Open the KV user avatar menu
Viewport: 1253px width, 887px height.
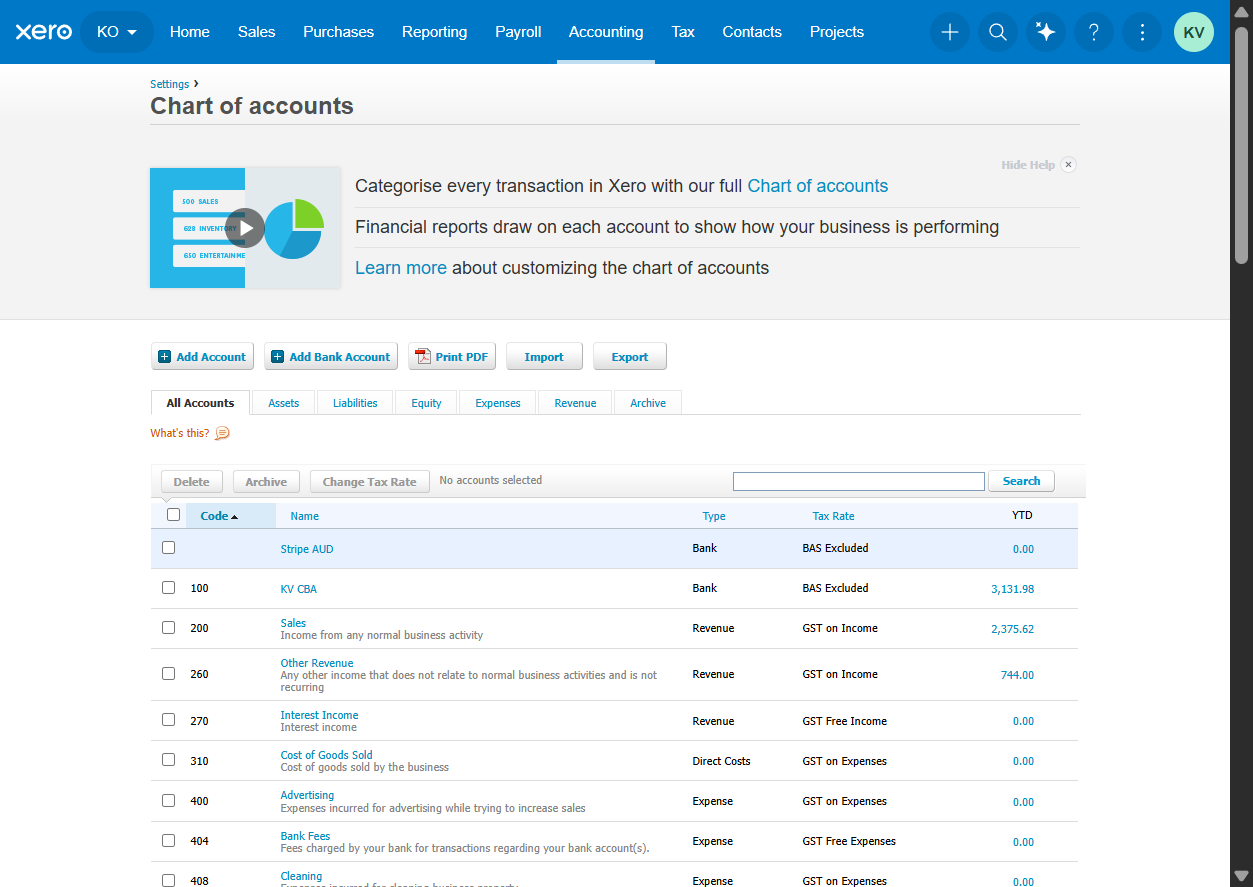[x=1194, y=32]
